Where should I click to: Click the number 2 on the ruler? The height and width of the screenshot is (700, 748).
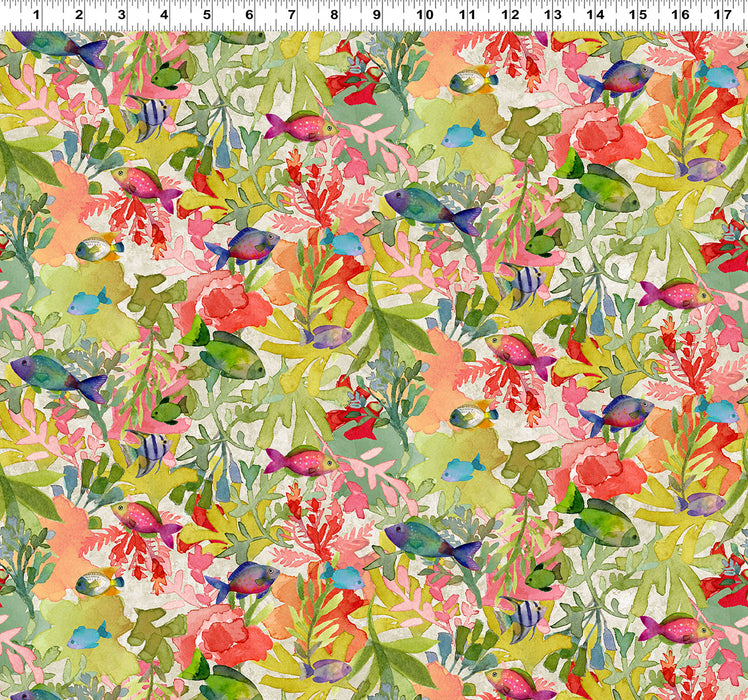click(79, 15)
